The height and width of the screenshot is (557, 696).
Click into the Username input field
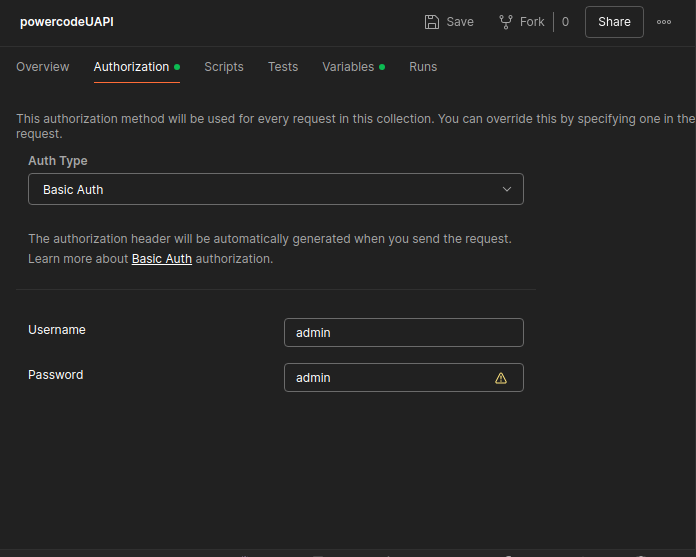click(403, 333)
